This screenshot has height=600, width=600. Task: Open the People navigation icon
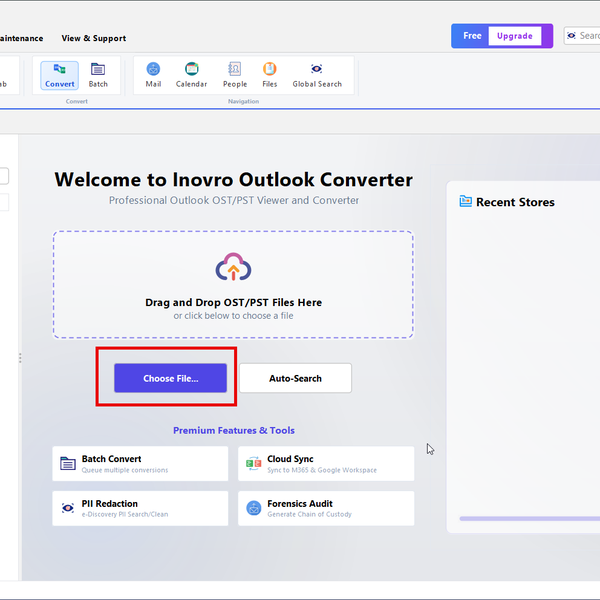[235, 75]
